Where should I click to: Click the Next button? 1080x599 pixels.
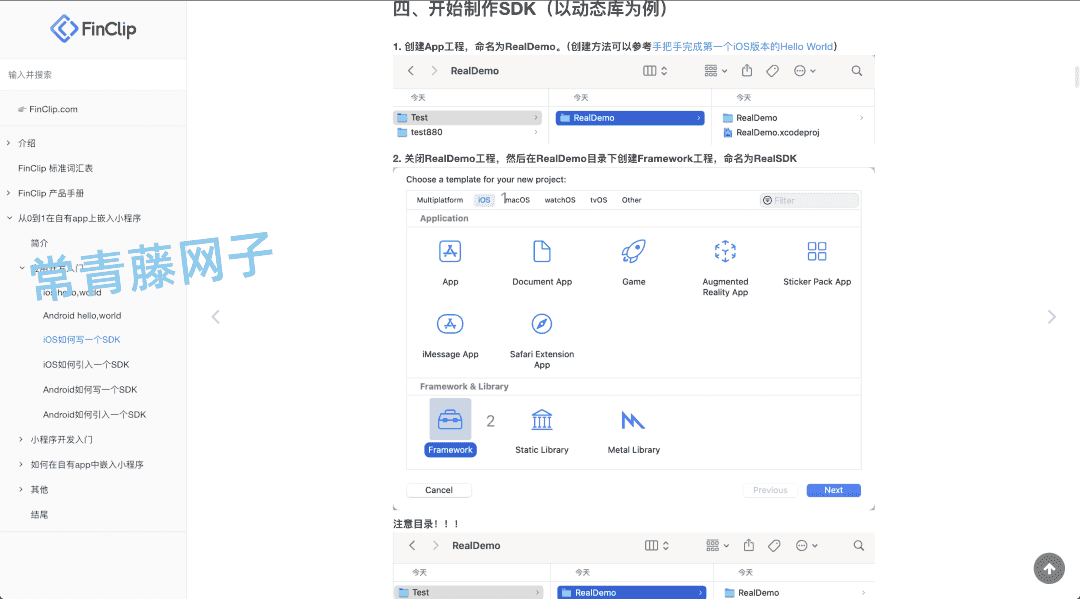(x=833, y=490)
